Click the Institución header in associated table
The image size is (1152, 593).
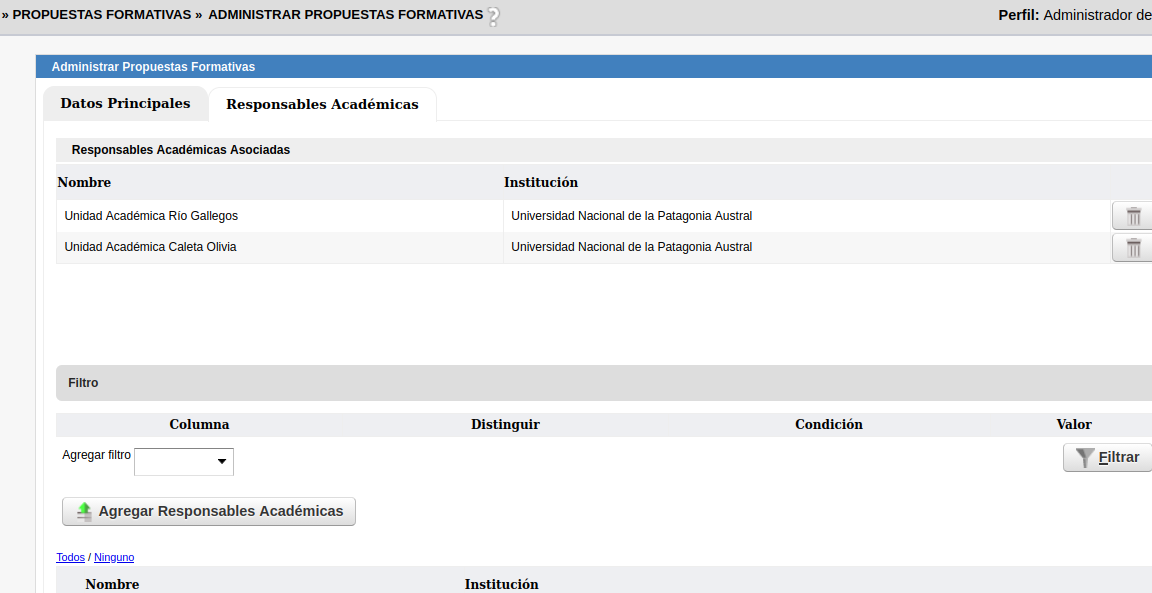541,182
